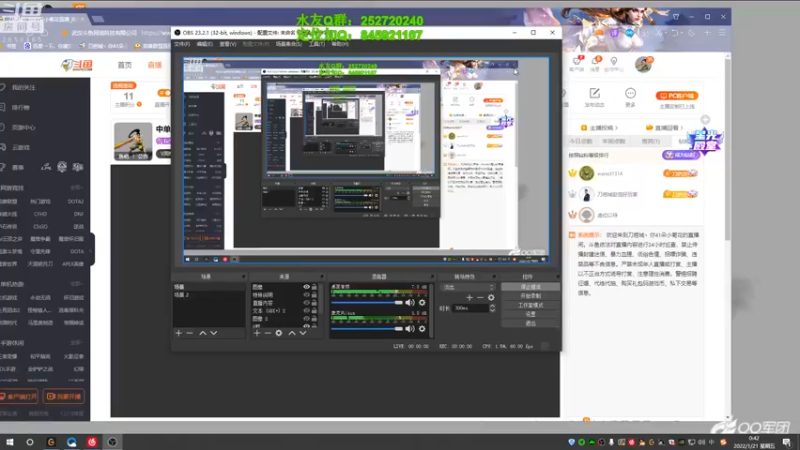Expand 主播投稿 chevron link
Image resolution: width=800 pixels, height=450 pixels.
(x=600, y=128)
